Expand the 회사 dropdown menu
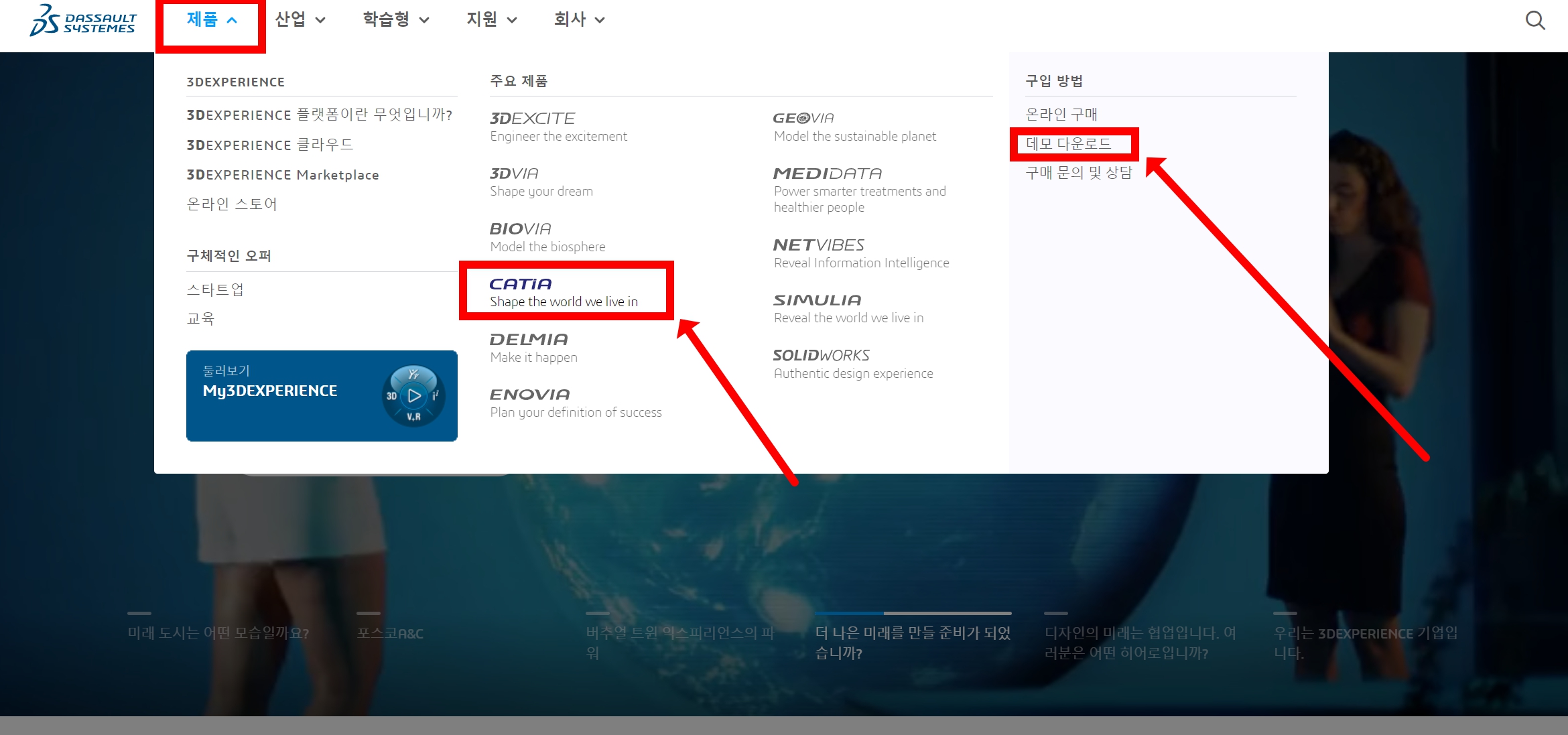The height and width of the screenshot is (735, 1568). point(580,19)
